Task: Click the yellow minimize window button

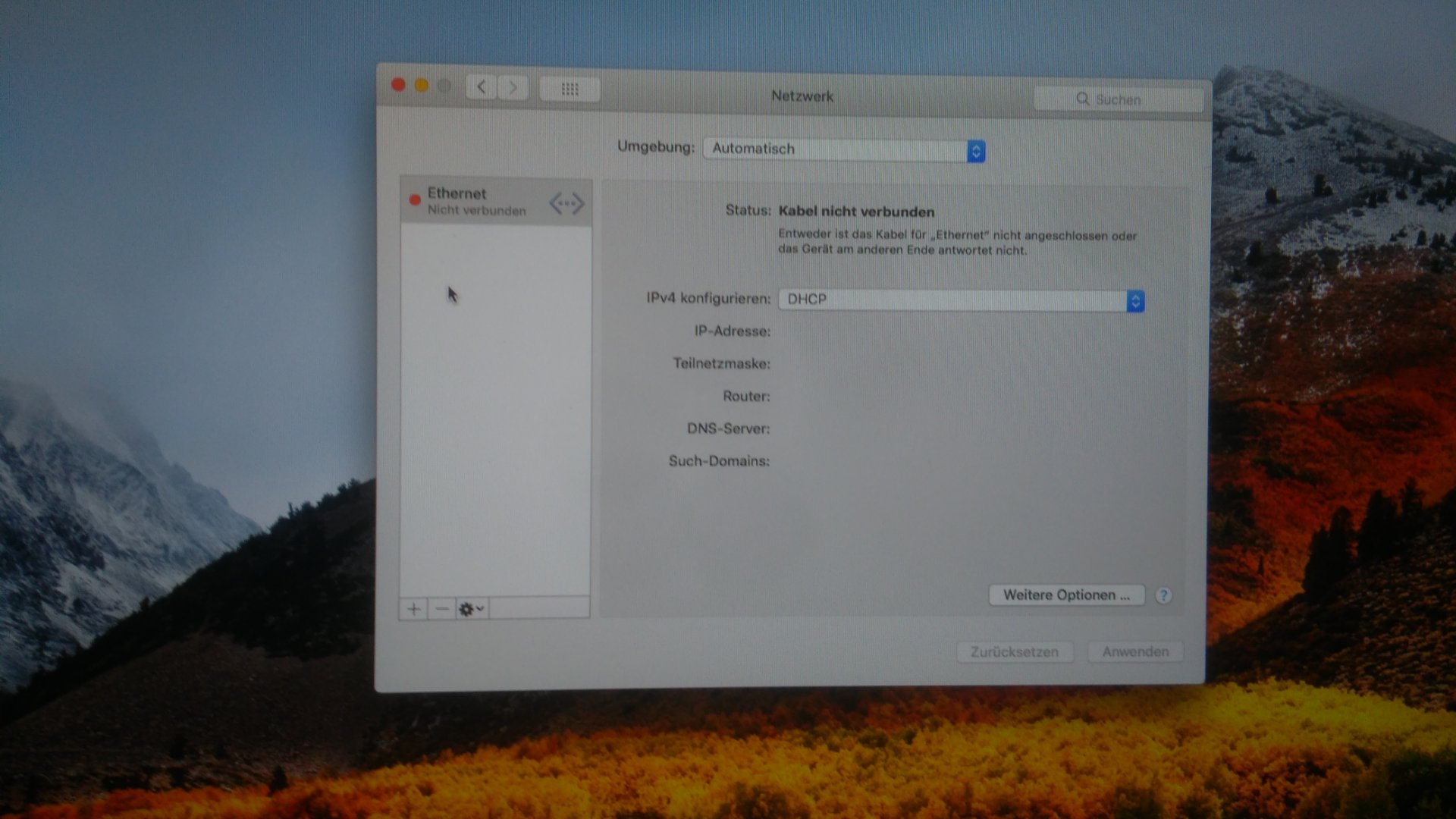Action: pos(422,86)
